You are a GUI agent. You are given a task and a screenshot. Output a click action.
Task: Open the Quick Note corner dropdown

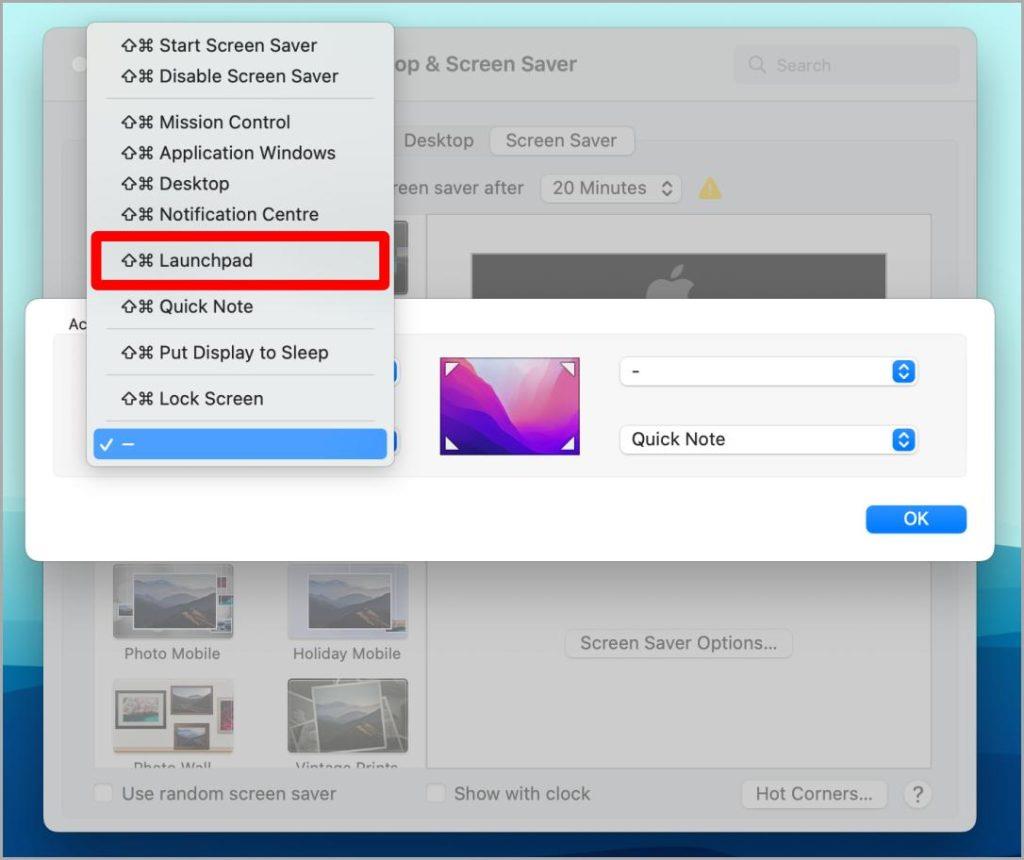768,439
